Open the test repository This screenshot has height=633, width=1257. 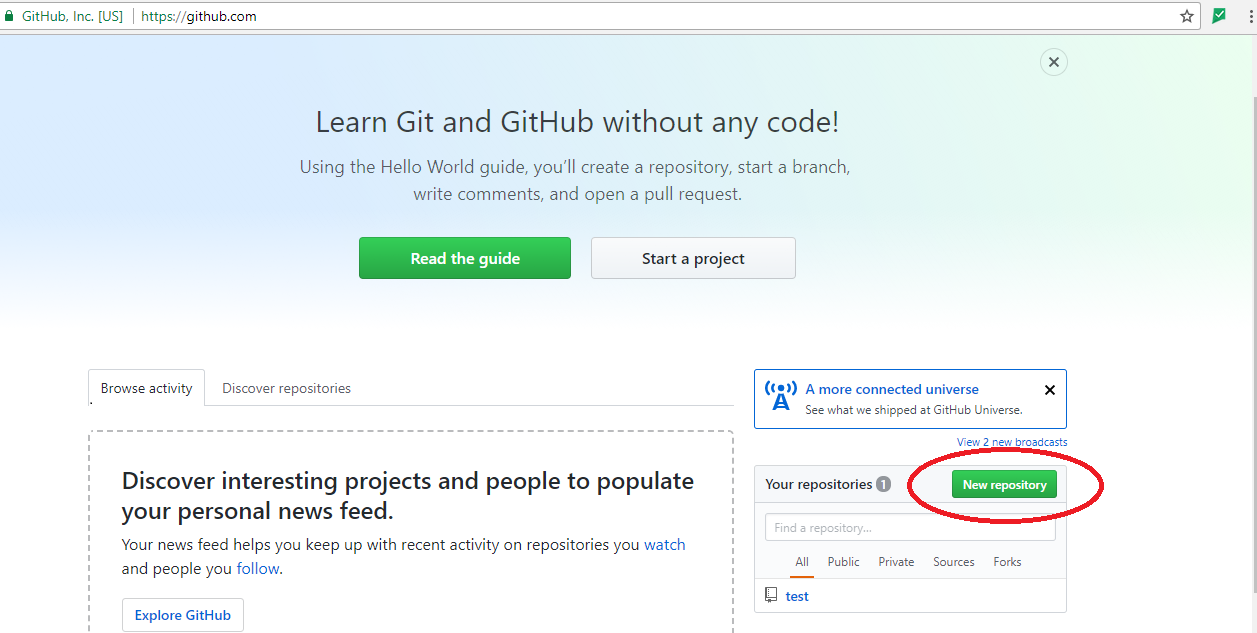[796, 595]
